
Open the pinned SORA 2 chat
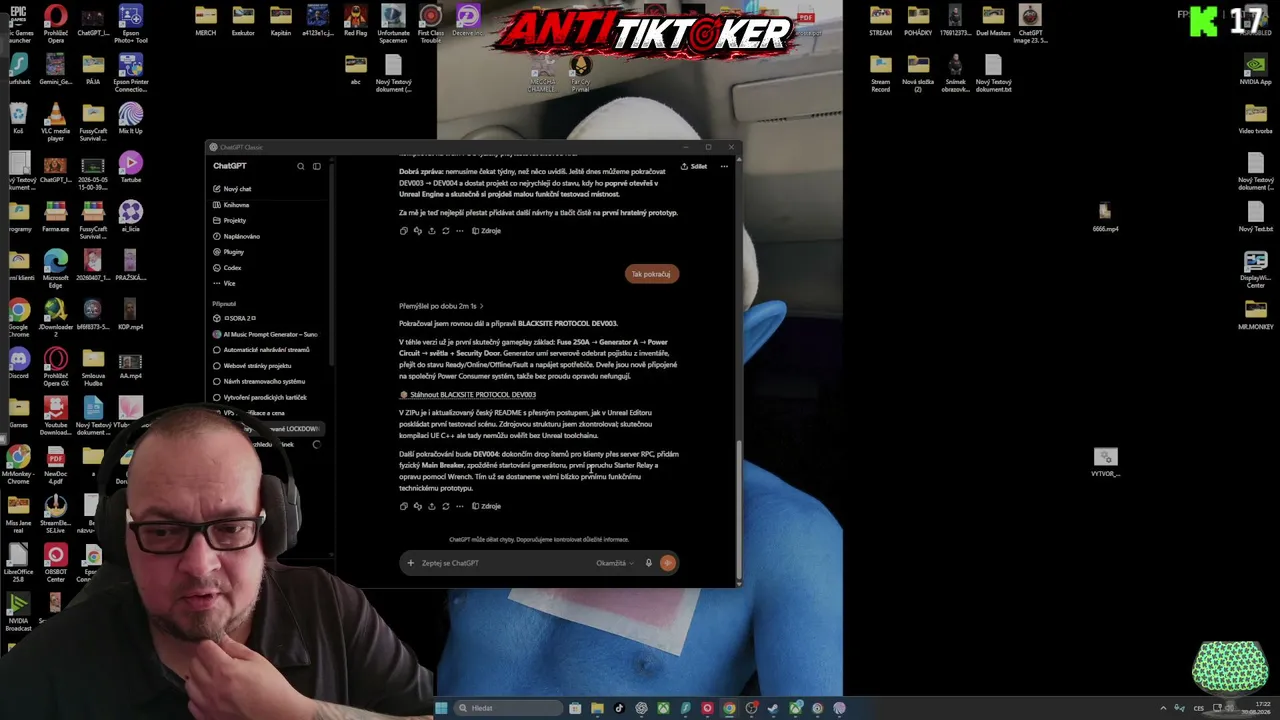[x=236, y=318]
